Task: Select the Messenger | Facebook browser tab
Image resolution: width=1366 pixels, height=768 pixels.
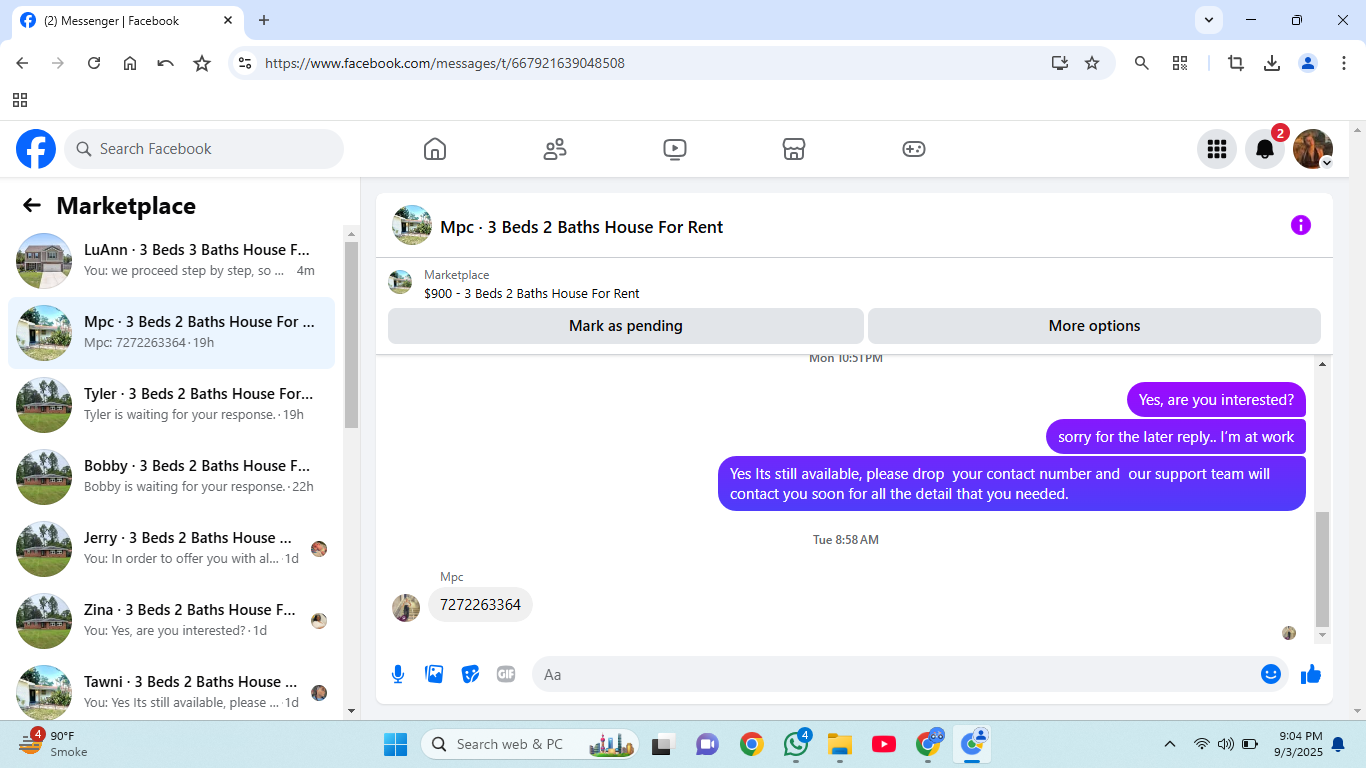Action: pos(126,21)
